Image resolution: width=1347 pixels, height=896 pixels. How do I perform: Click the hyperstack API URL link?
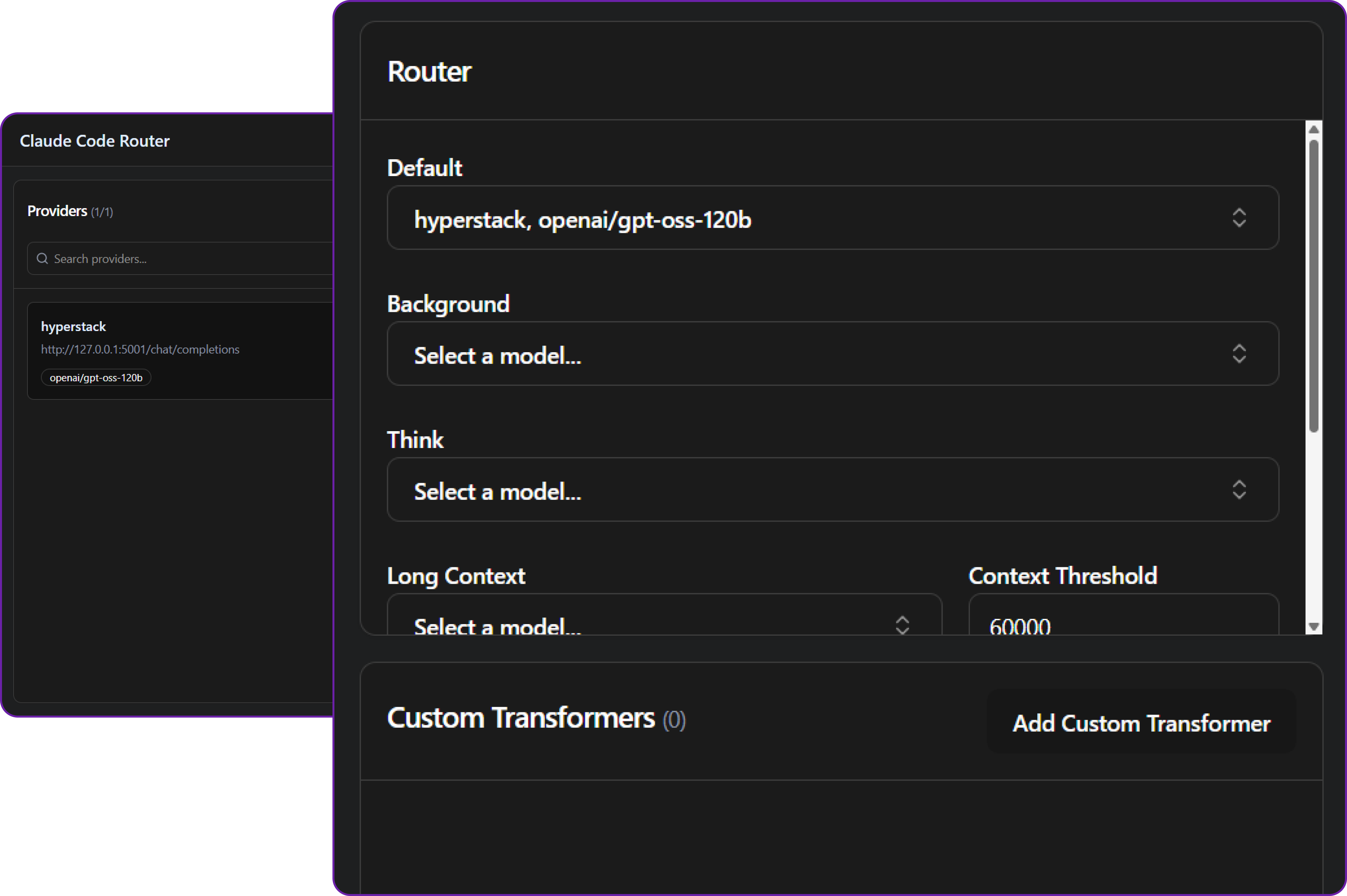click(x=140, y=349)
